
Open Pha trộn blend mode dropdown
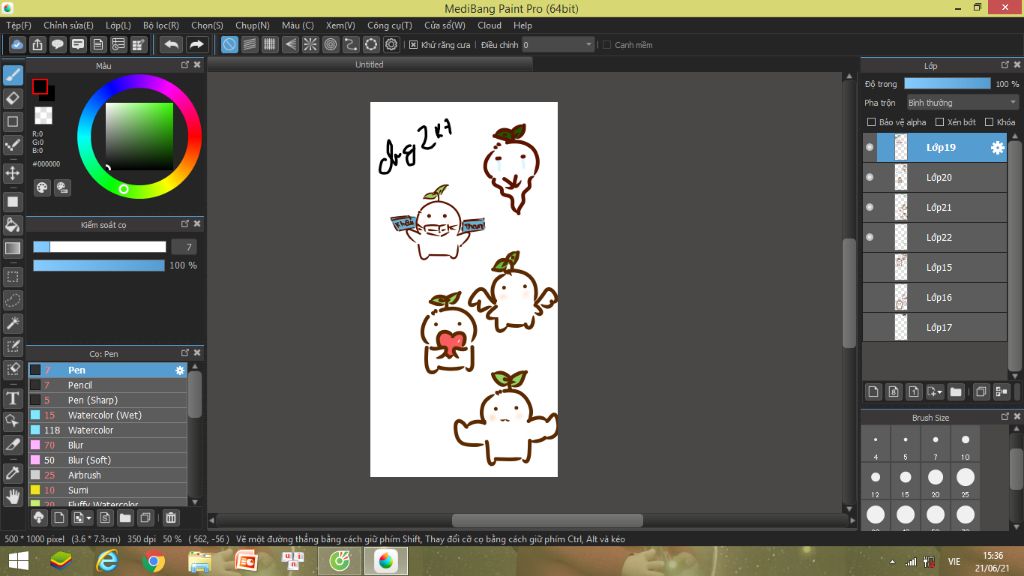click(963, 103)
